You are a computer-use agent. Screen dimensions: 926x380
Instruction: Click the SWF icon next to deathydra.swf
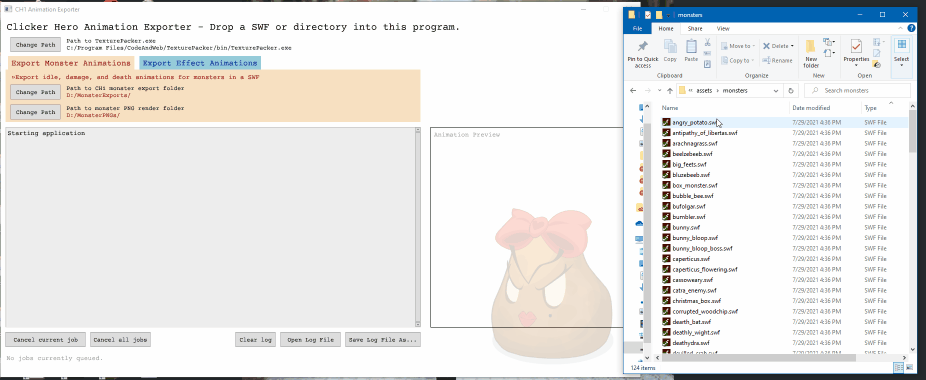pos(666,343)
